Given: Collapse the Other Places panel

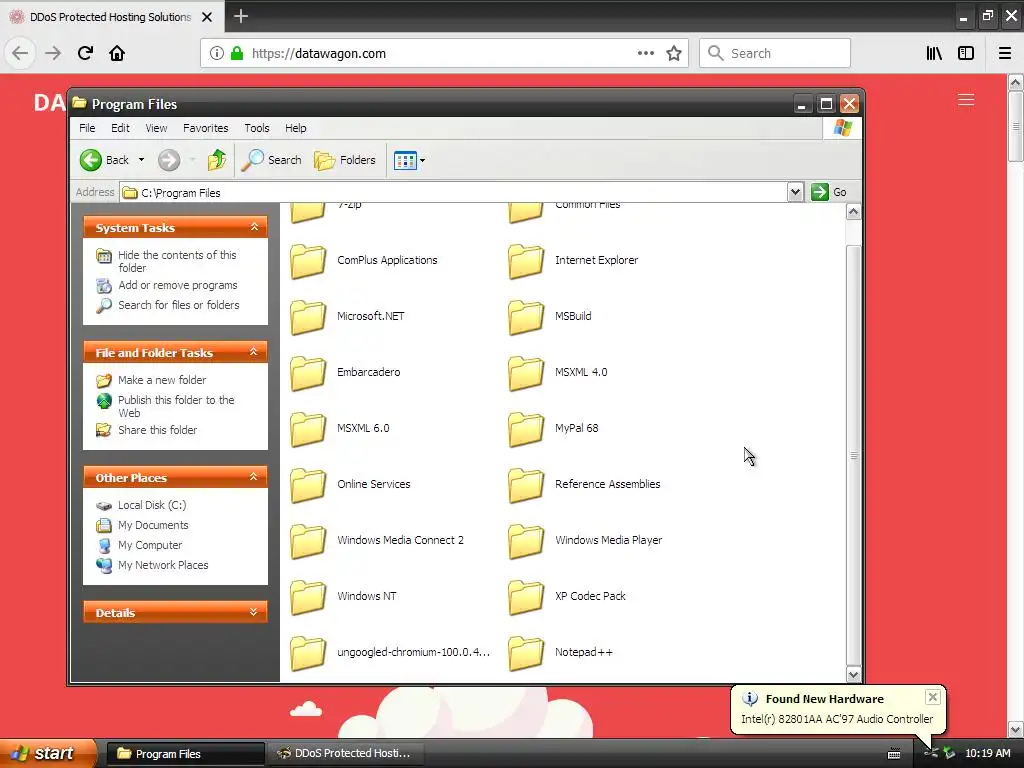Looking at the screenshot, I should (254, 477).
